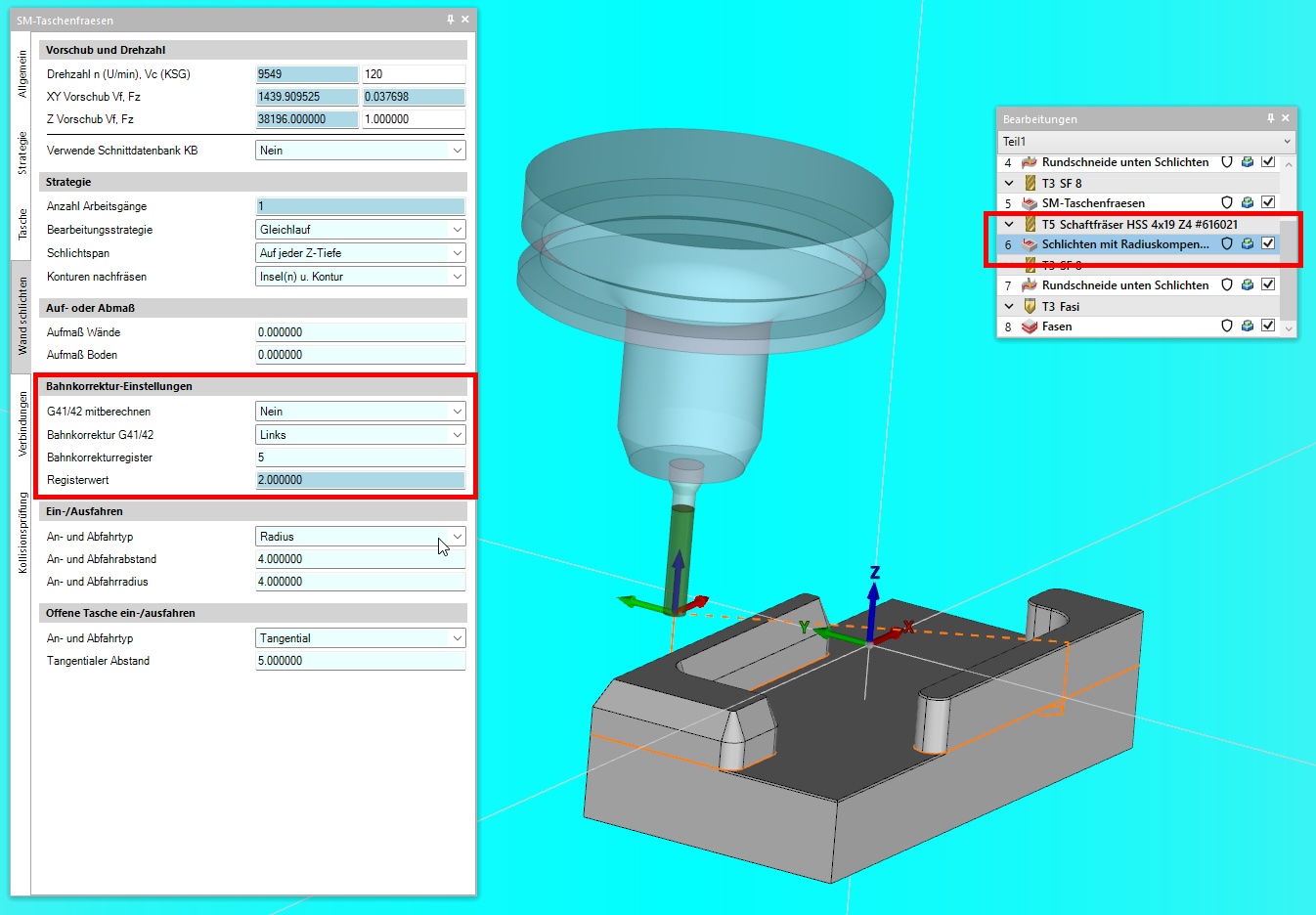Image resolution: width=1316 pixels, height=915 pixels.
Task: Collapse the T5 Schaftfräser HSS tool group
Action: (1009, 224)
